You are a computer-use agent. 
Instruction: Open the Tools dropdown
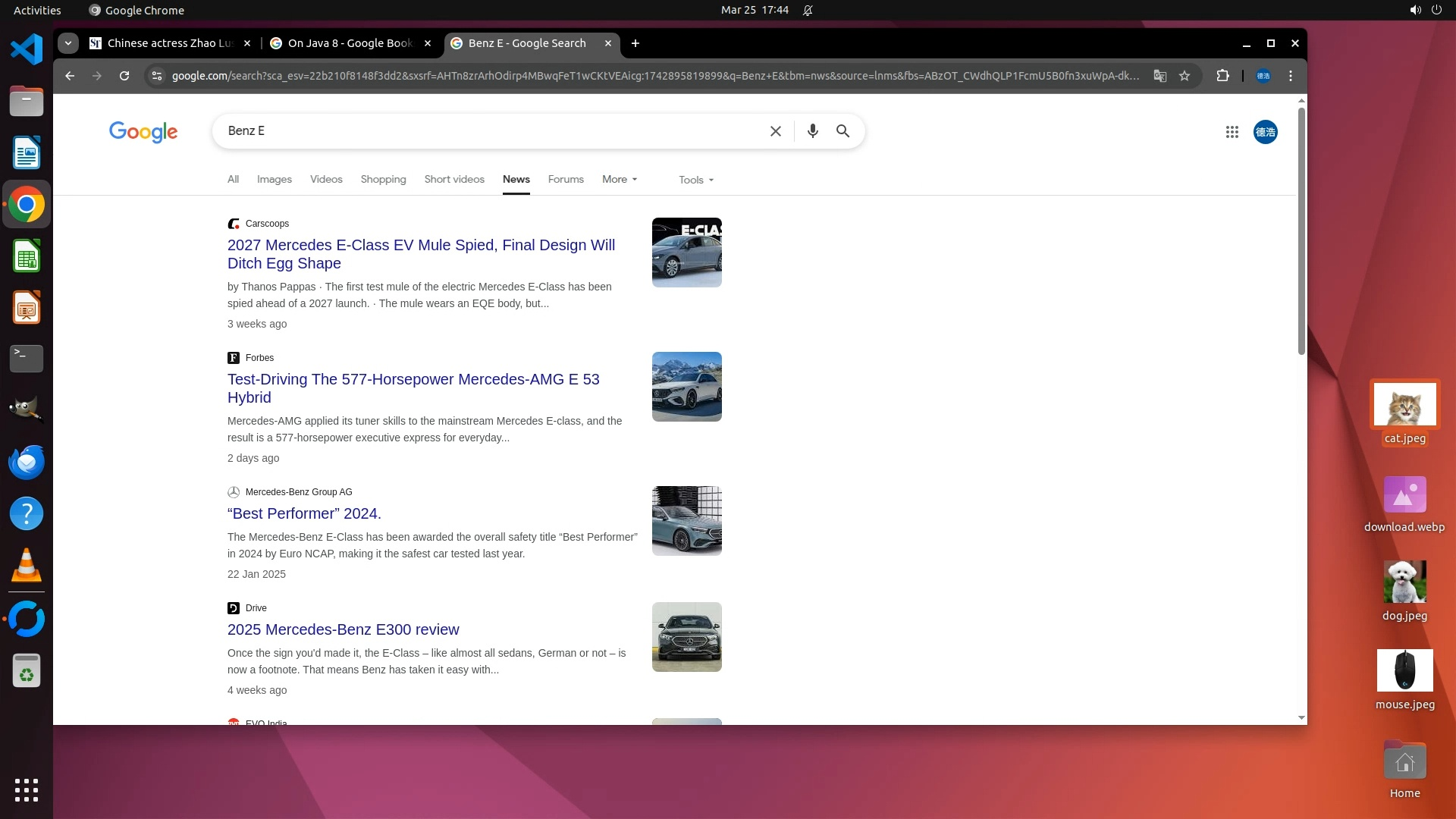pyautogui.click(x=695, y=180)
